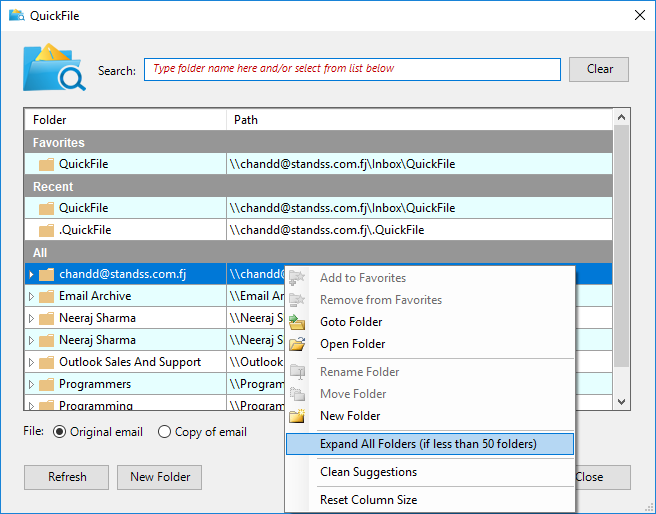Expand the Email Archive tree node

31,296
